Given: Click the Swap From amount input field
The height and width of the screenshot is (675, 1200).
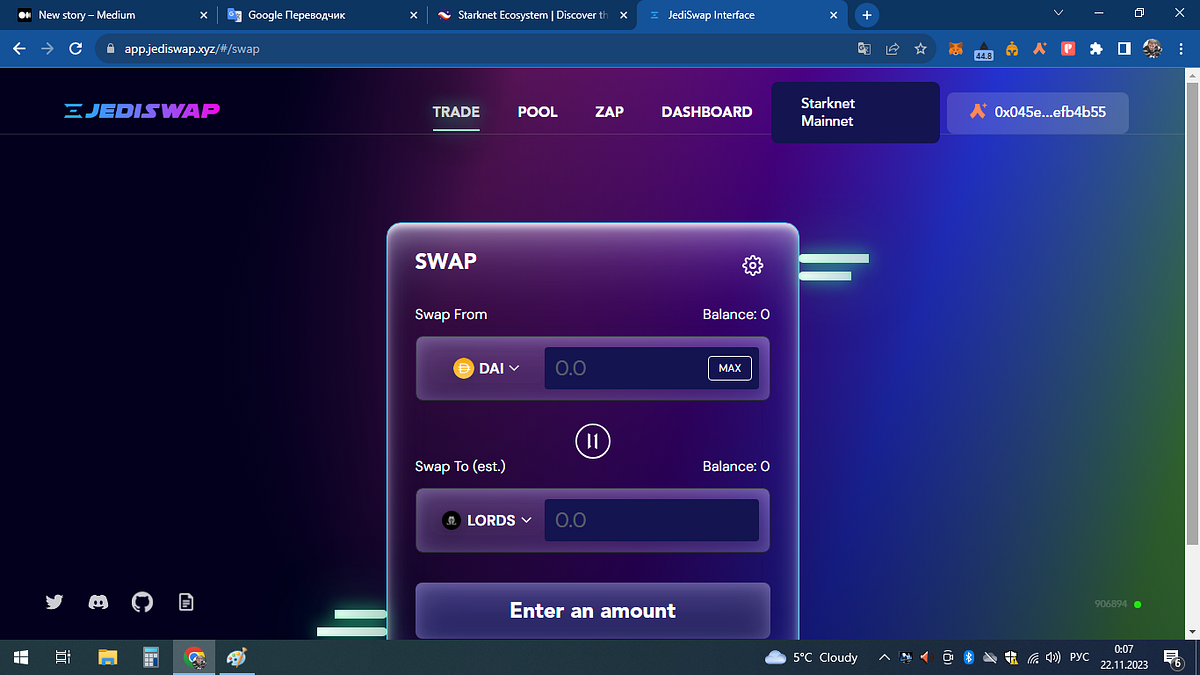Looking at the screenshot, I should 630,368.
